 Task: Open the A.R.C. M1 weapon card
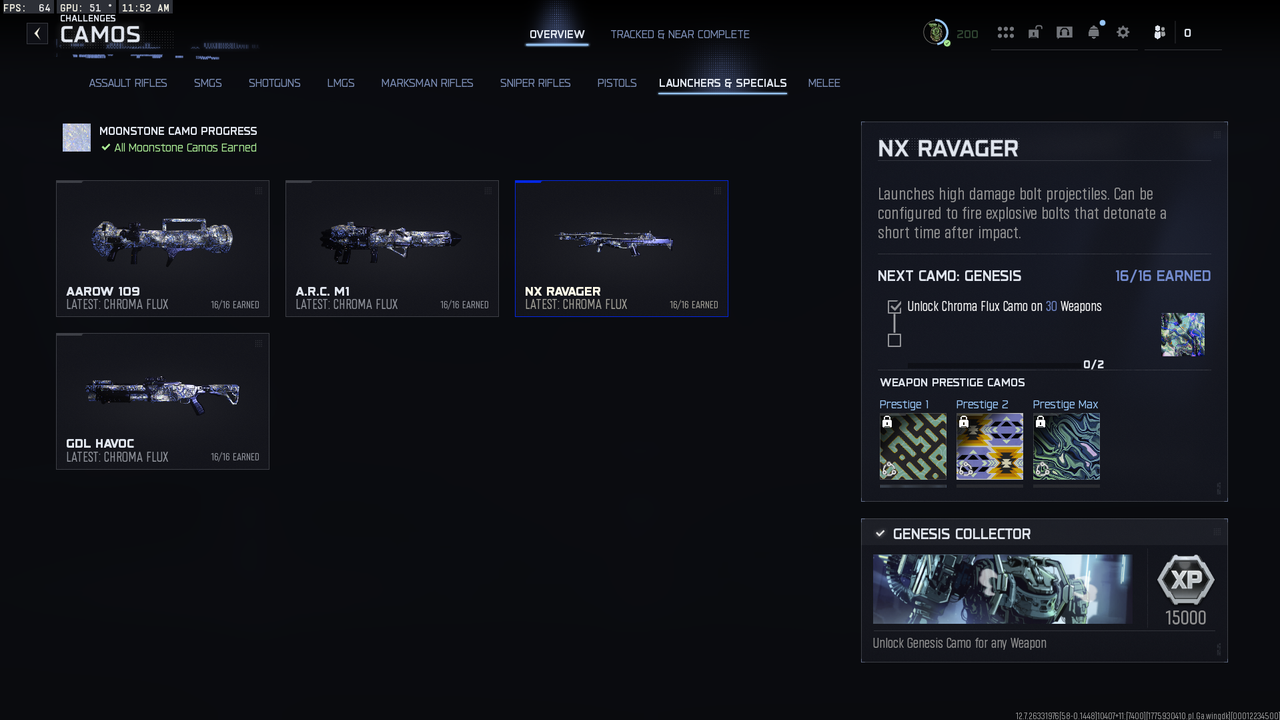coord(392,248)
